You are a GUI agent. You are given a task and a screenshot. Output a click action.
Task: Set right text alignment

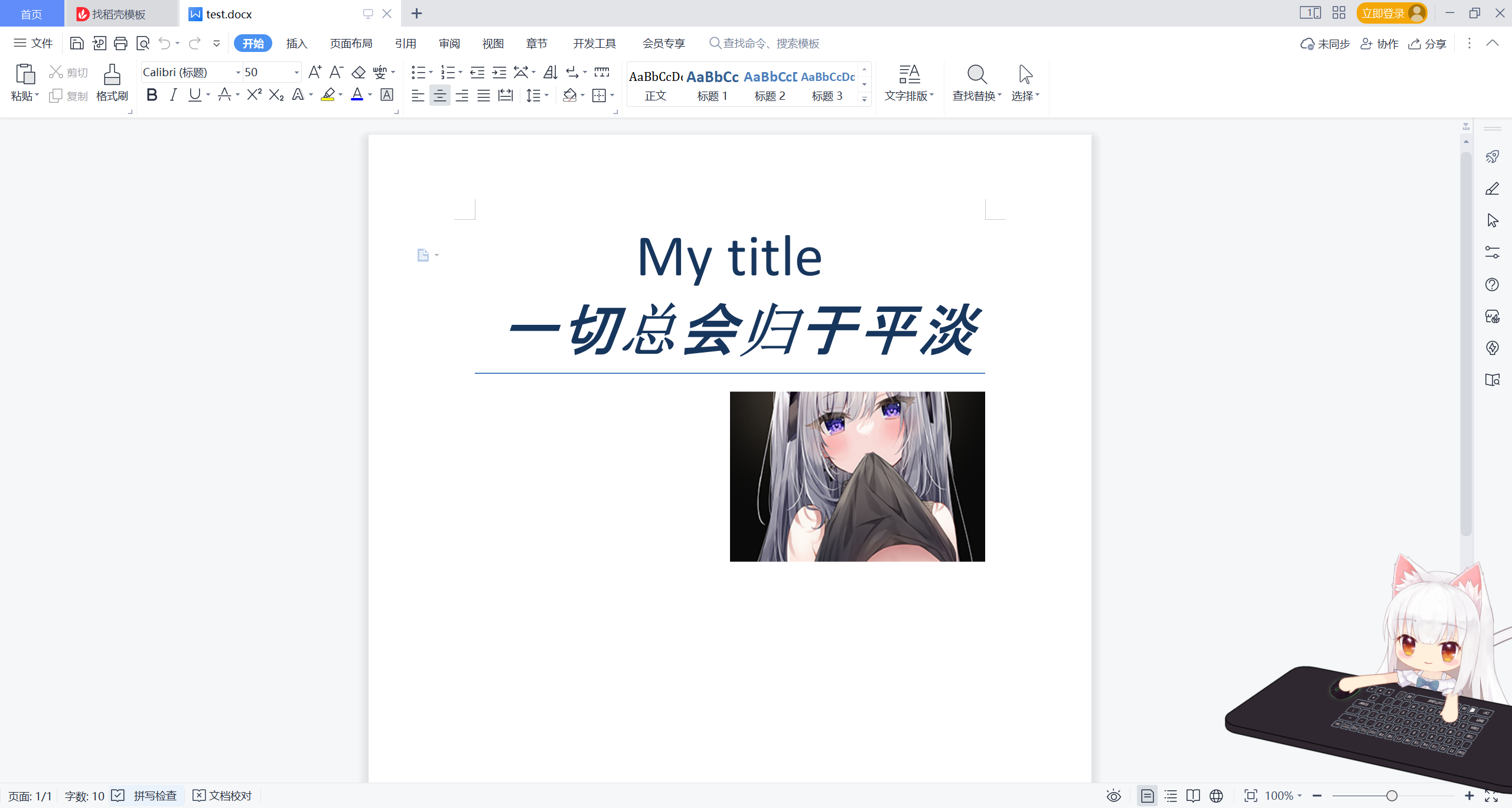[462, 95]
